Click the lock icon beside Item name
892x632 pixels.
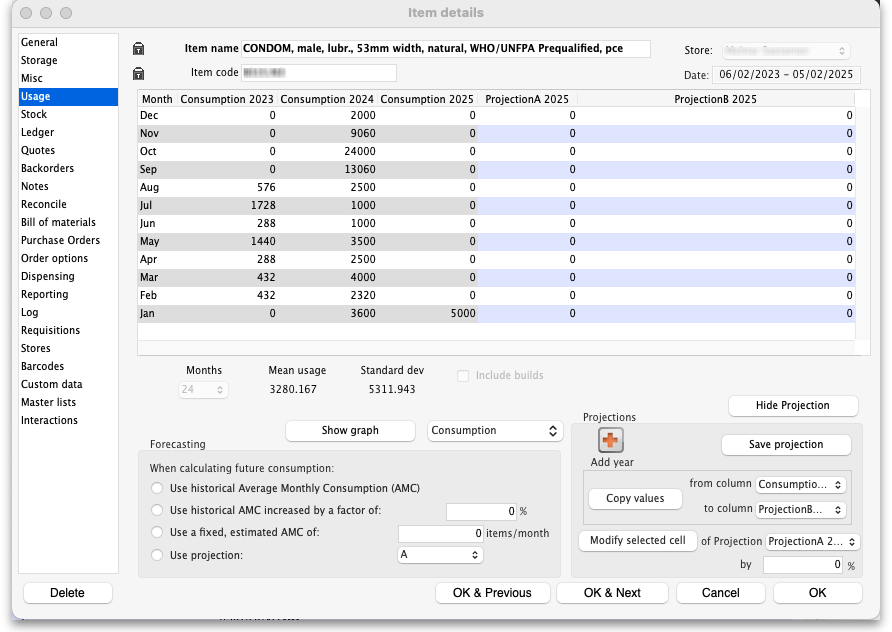point(138,49)
